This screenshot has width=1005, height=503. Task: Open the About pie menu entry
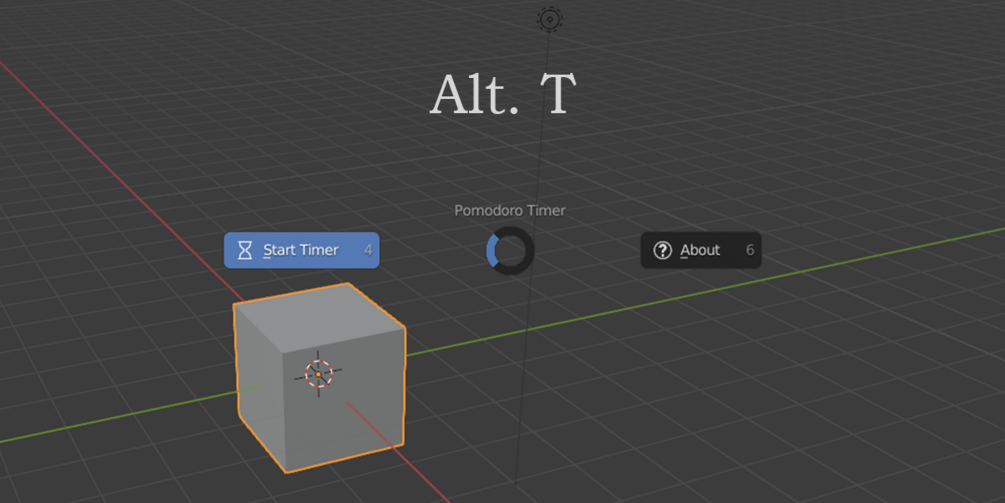point(701,250)
